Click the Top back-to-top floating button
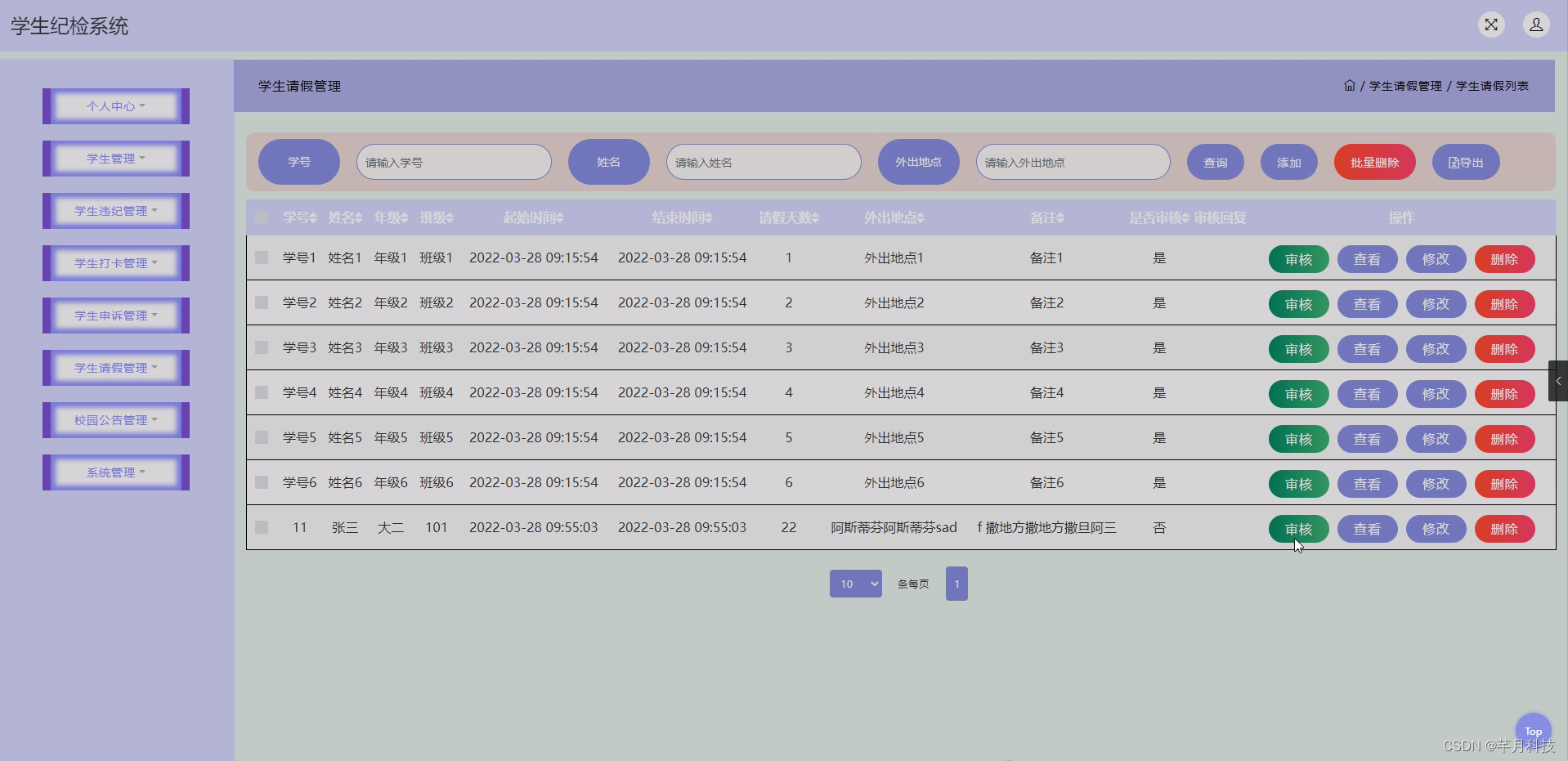The width and height of the screenshot is (1568, 761). pyautogui.click(x=1532, y=731)
